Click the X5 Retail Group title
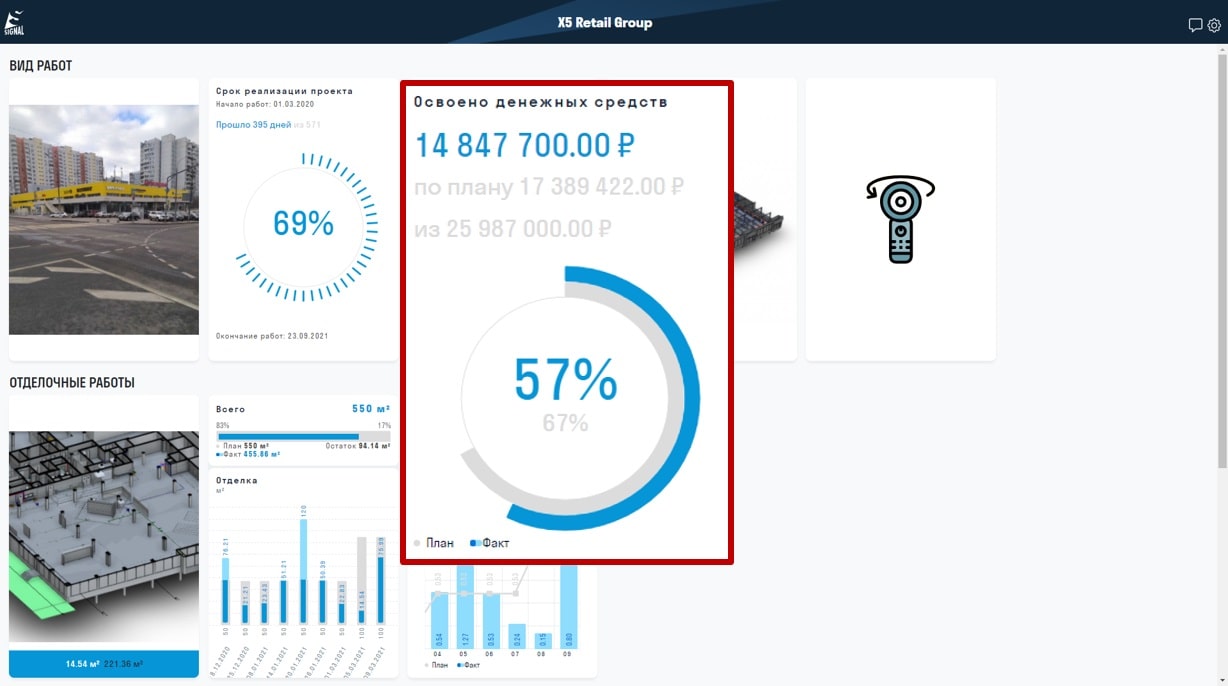The height and width of the screenshot is (686, 1228). click(605, 23)
